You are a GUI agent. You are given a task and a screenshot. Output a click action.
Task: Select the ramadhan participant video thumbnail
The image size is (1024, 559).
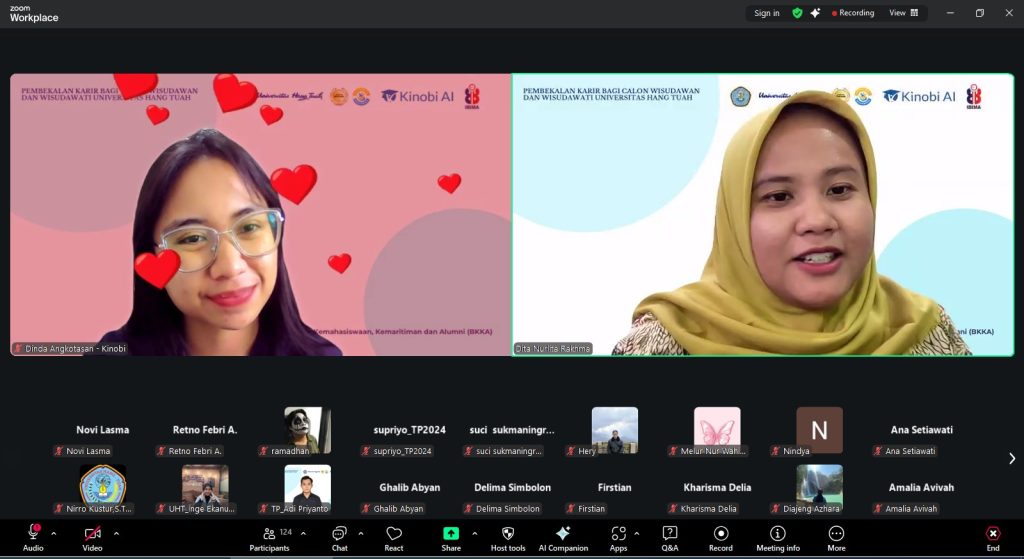tap(307, 430)
